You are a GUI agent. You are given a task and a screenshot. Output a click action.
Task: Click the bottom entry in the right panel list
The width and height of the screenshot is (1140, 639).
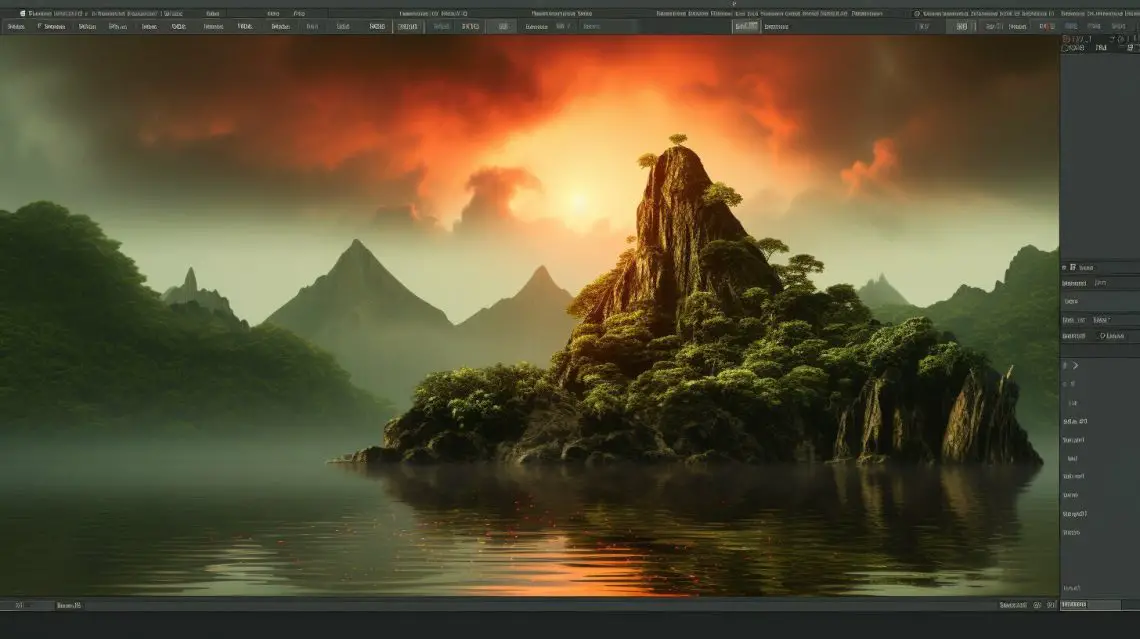click(x=1073, y=586)
